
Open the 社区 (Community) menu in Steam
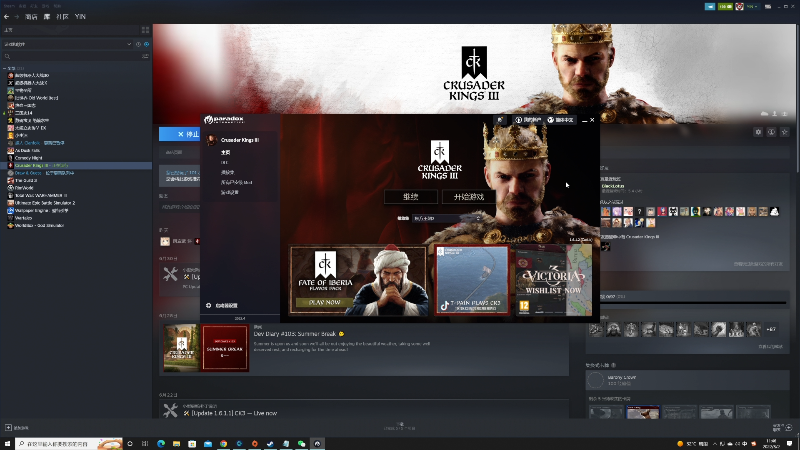coord(62,17)
